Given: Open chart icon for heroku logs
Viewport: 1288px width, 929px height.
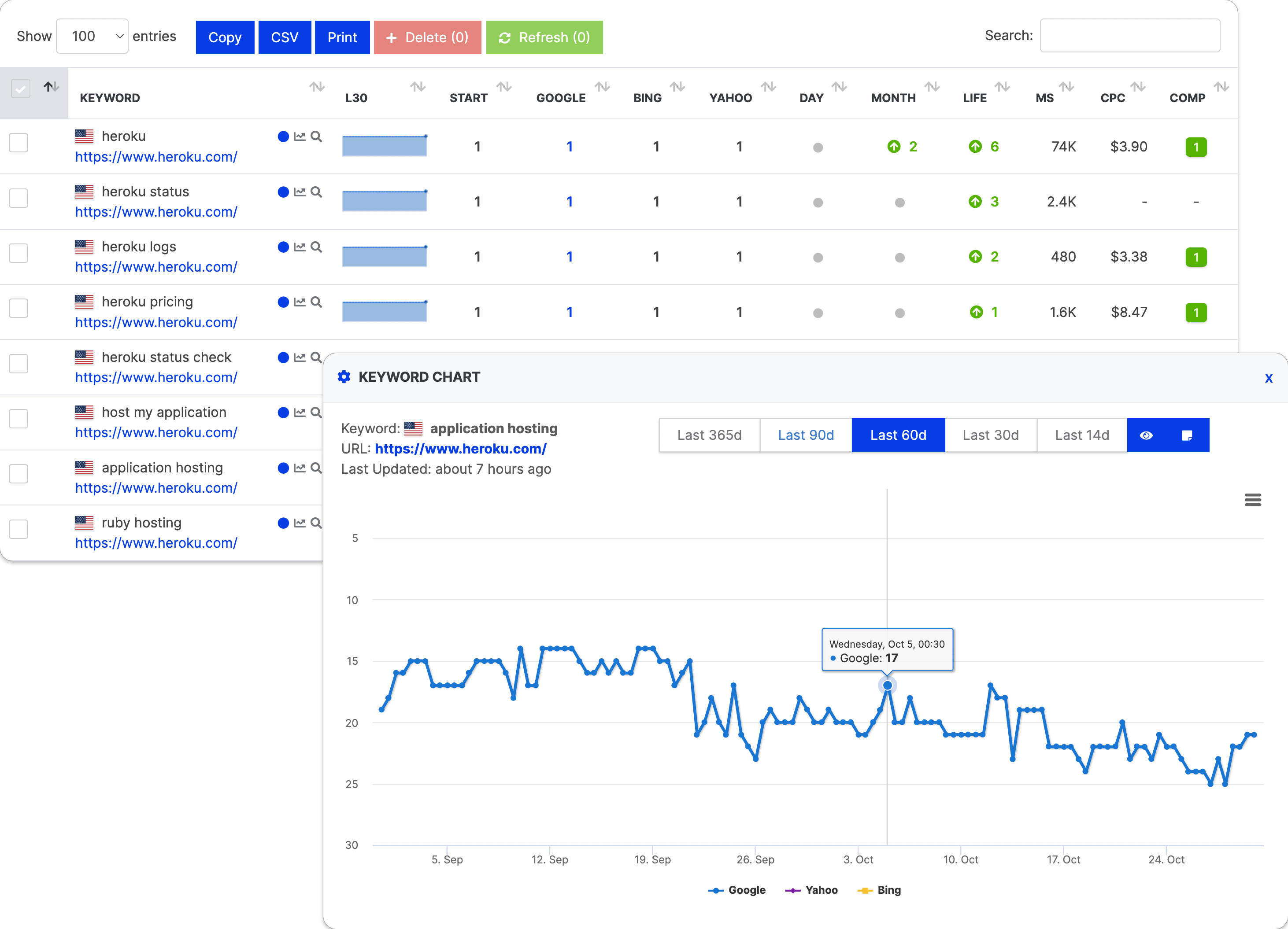Looking at the screenshot, I should click(x=300, y=247).
